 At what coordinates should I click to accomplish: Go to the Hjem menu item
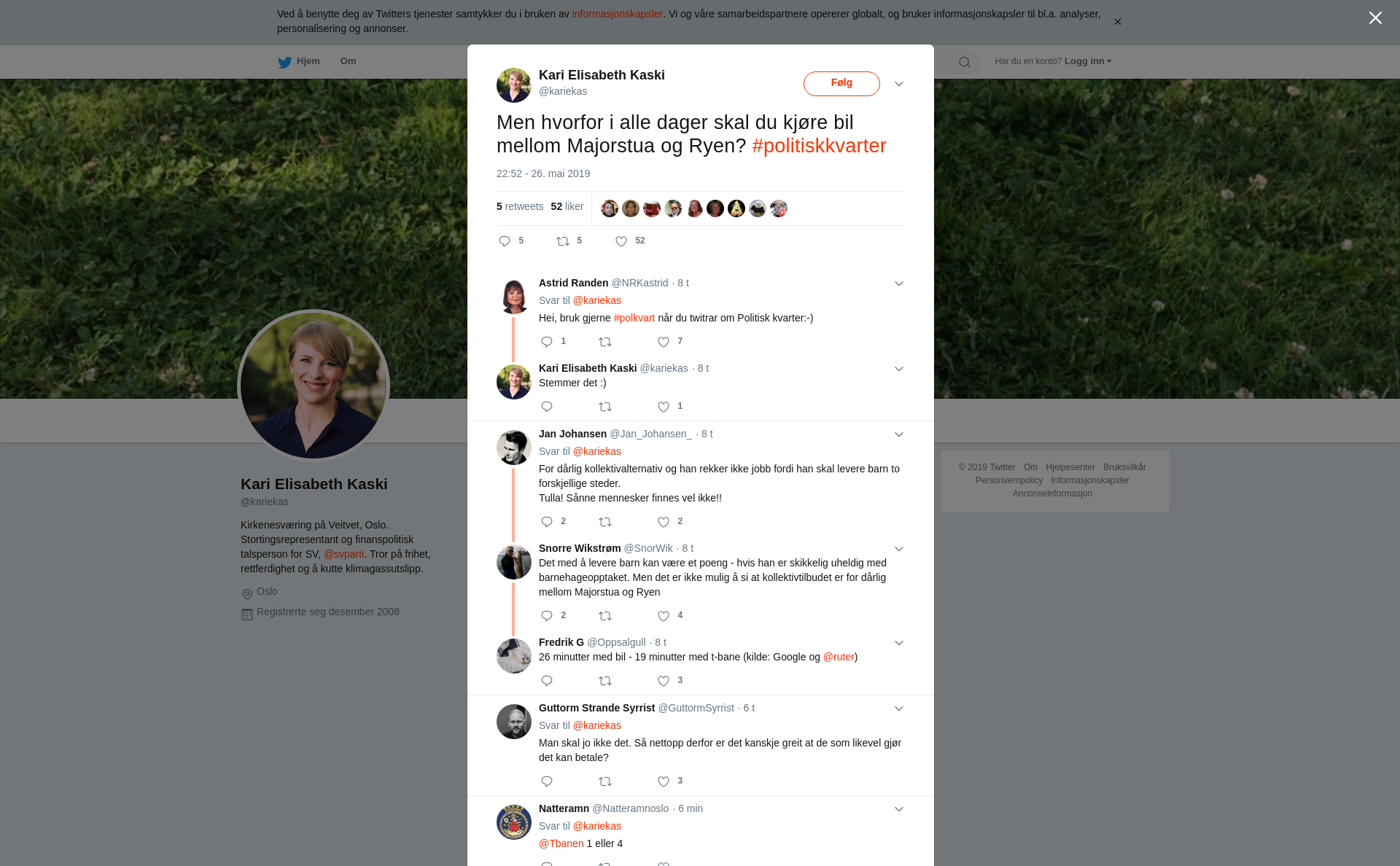point(299,61)
